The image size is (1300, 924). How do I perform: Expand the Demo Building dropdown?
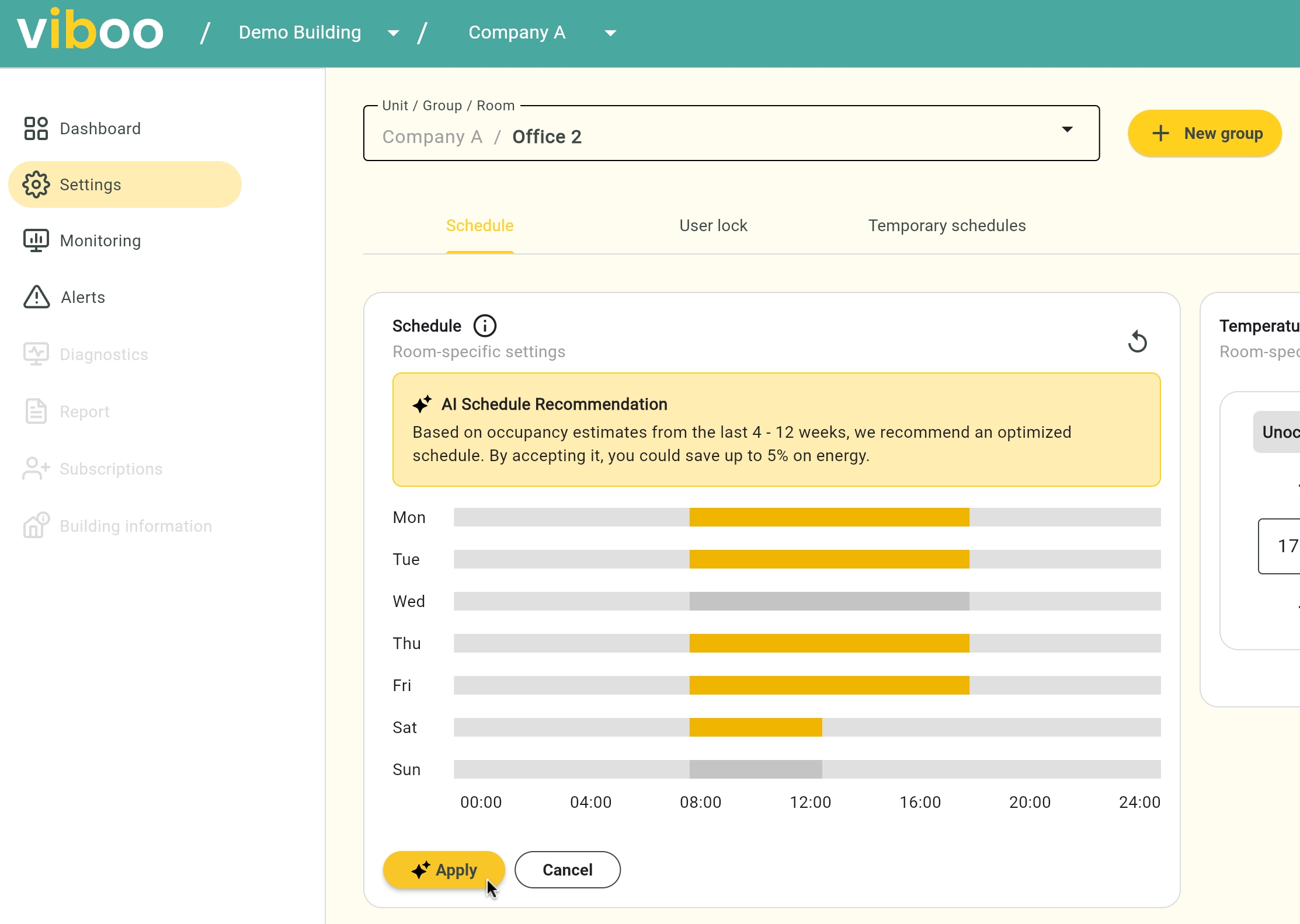393,33
